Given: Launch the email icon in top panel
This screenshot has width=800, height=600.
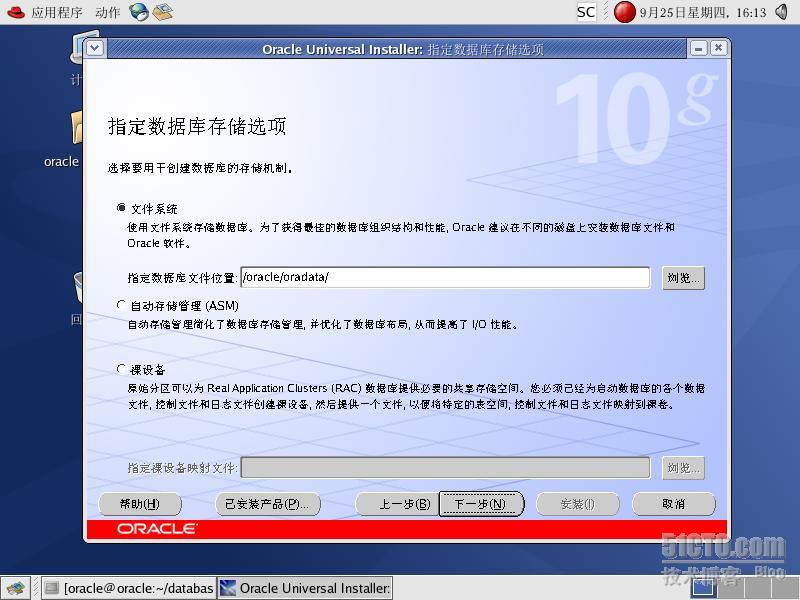Looking at the screenshot, I should pyautogui.click(x=163, y=12).
